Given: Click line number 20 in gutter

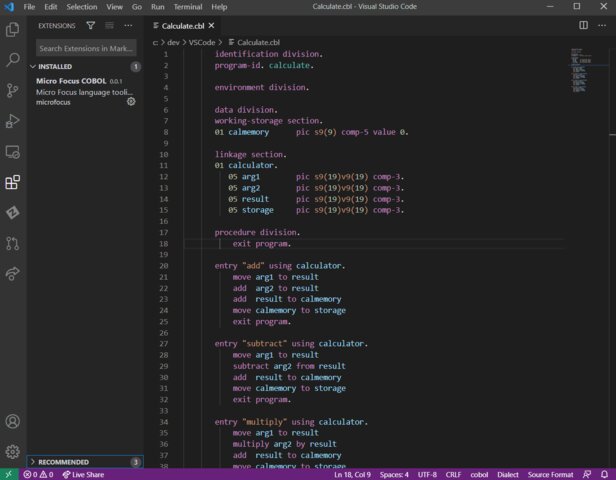Looking at the screenshot, I should [x=164, y=266].
